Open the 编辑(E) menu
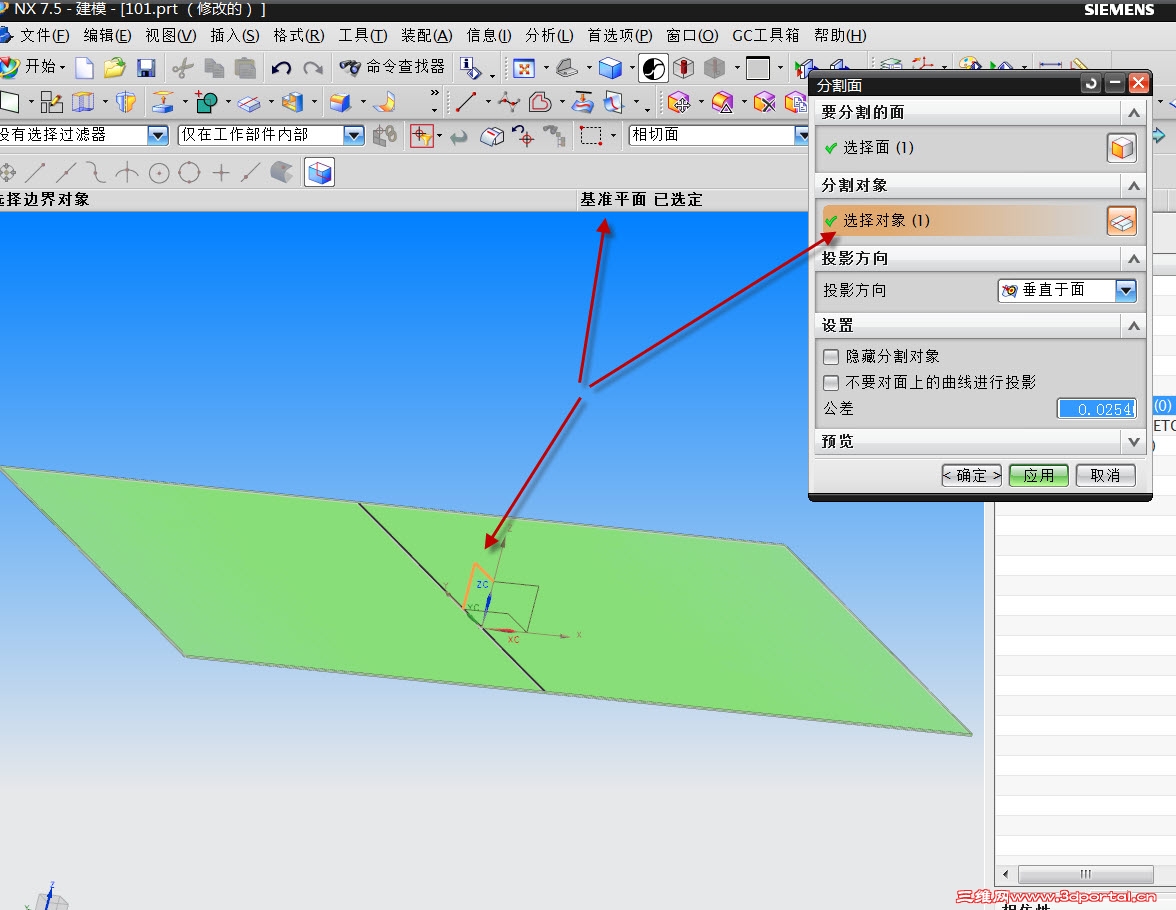 107,35
